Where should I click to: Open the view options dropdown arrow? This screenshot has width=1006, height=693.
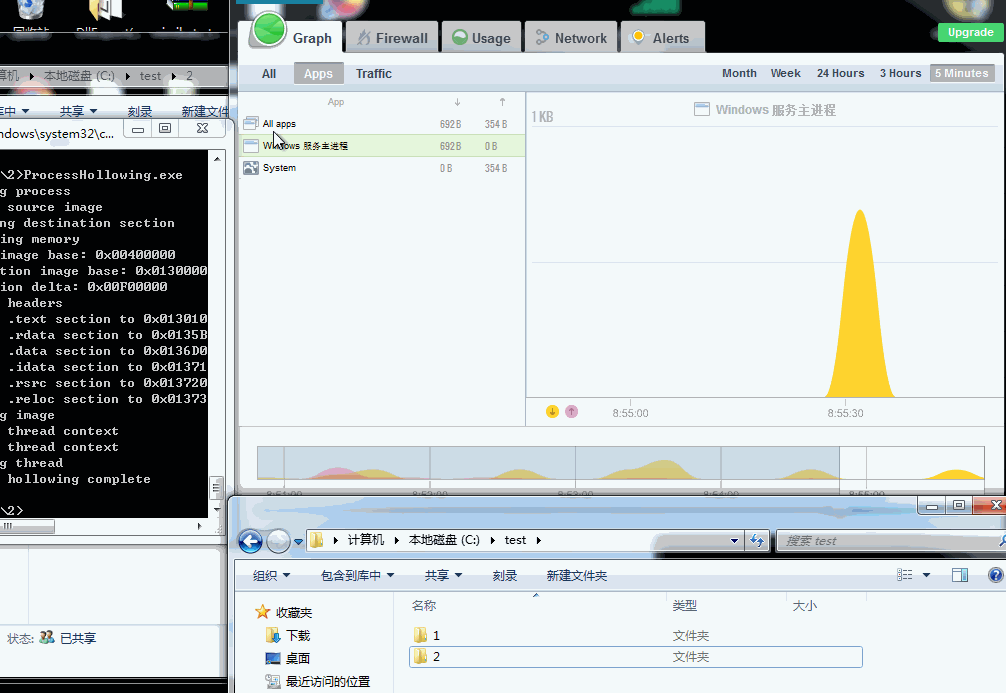click(x=926, y=575)
